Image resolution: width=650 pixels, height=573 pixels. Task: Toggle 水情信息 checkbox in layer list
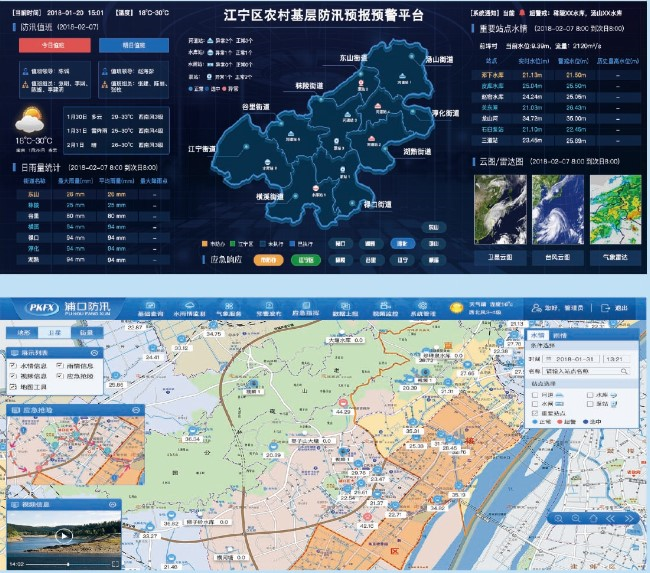13,366
